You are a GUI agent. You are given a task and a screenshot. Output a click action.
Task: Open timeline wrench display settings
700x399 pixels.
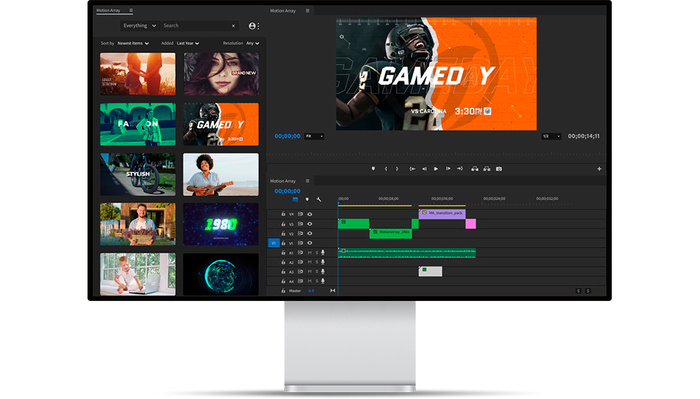tap(319, 200)
